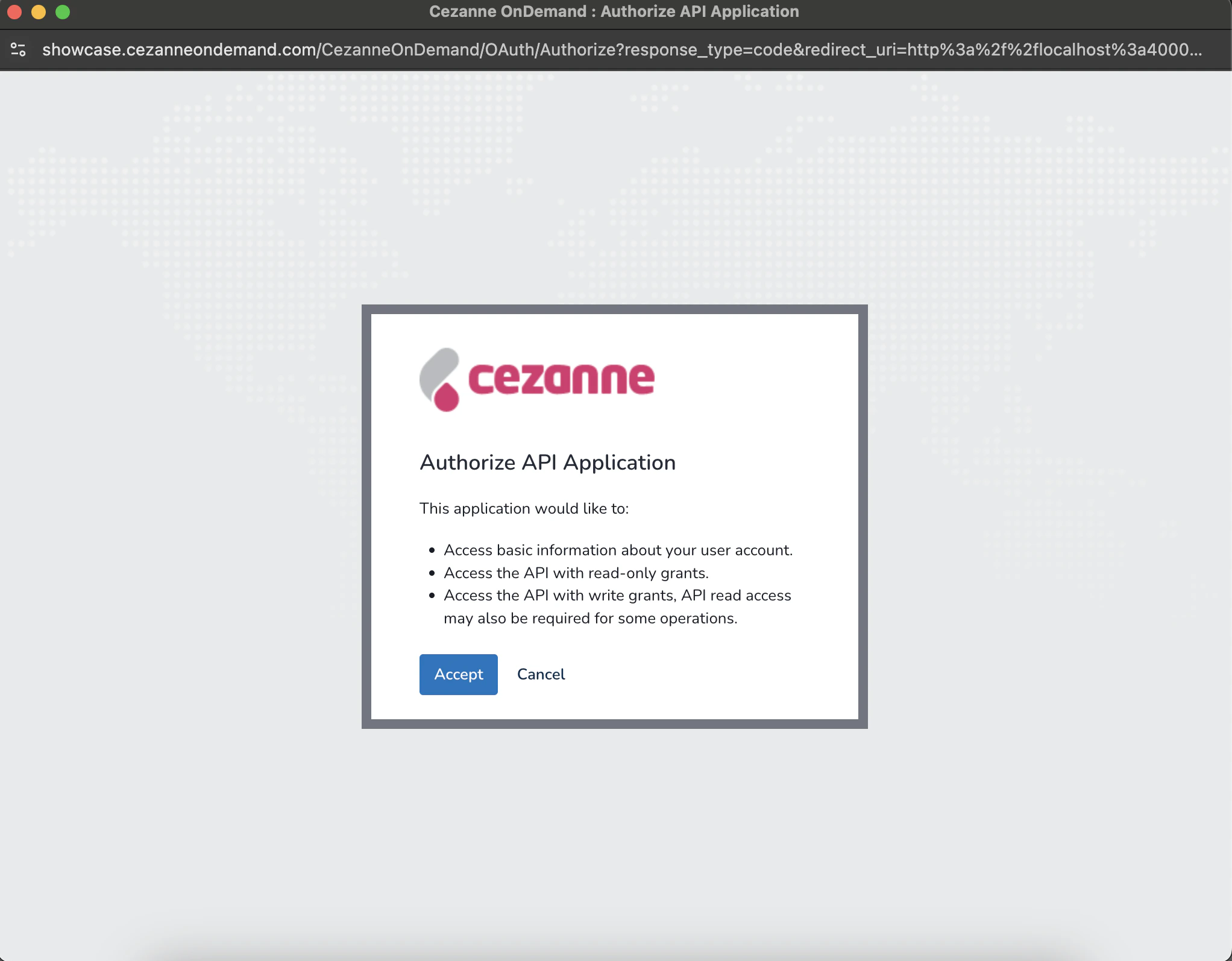Screen dimensions: 1232x961
Task: Open the site information icon in address bar
Action: click(x=18, y=49)
